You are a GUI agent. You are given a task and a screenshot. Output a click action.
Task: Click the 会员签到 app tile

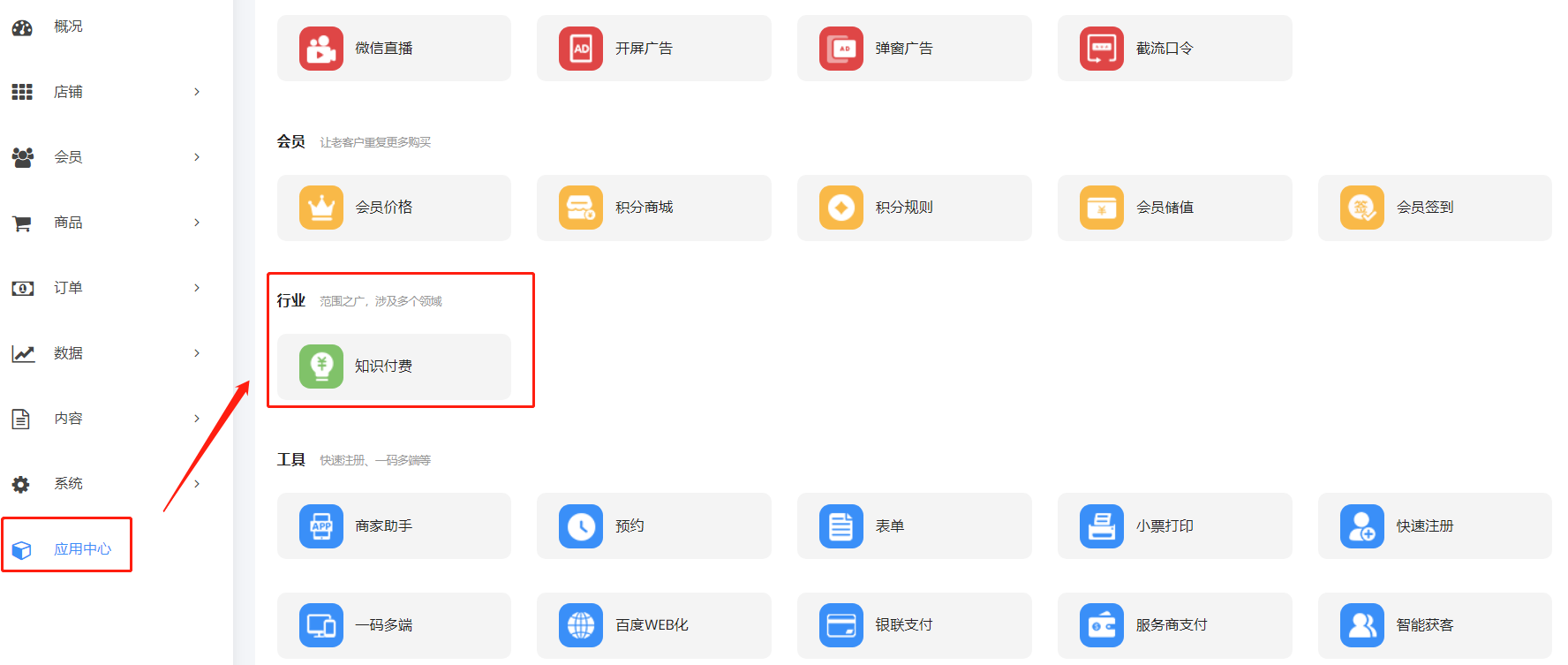(1435, 208)
